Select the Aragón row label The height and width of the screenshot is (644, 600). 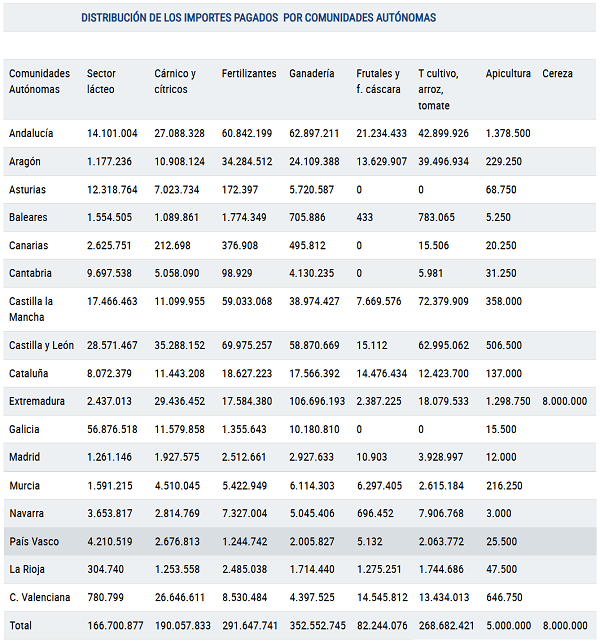coord(25,161)
